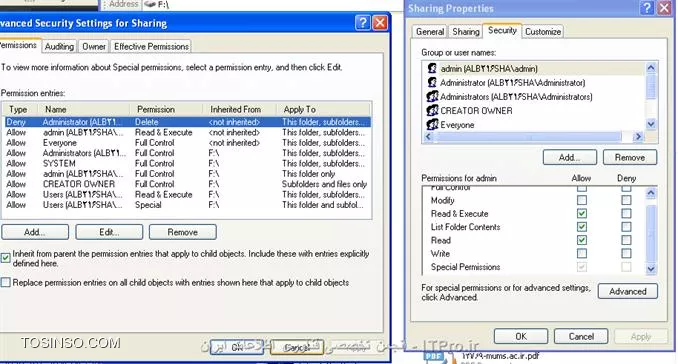Click the right arrow of group names horizontal scrollbar

638,137
